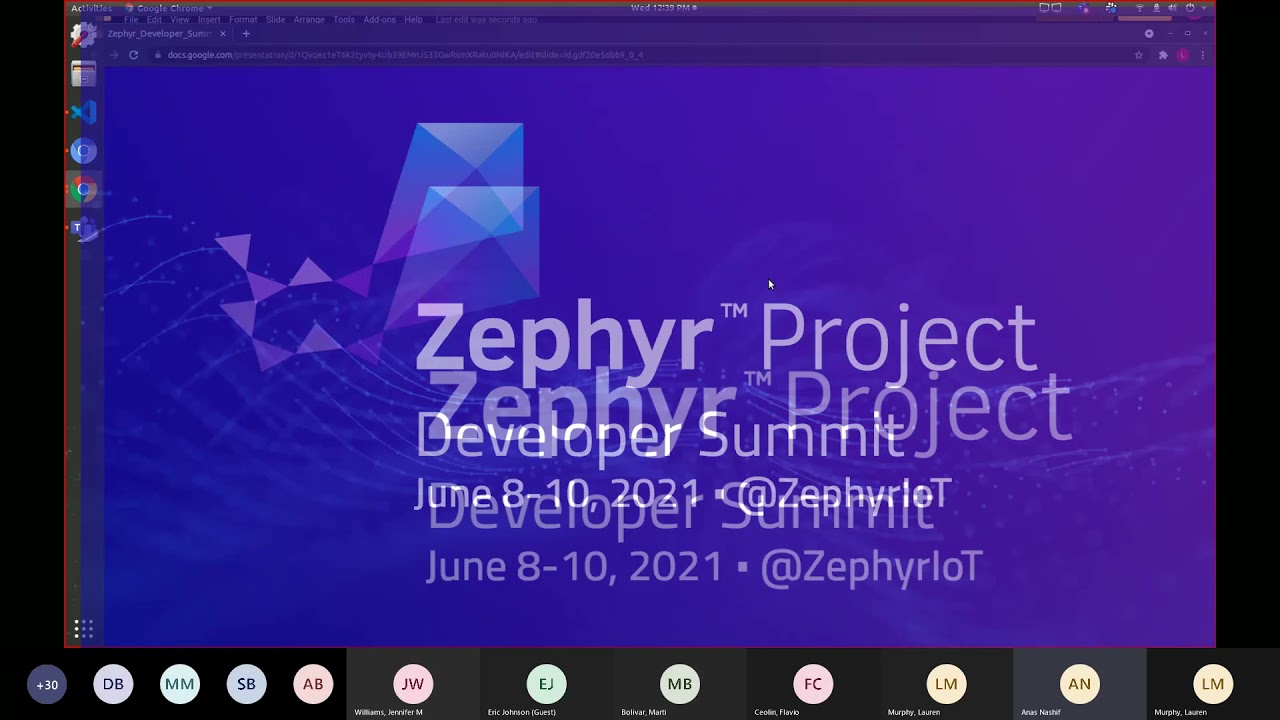1280x720 pixels.
Task: Select participant avatar AB
Action: click(313, 684)
